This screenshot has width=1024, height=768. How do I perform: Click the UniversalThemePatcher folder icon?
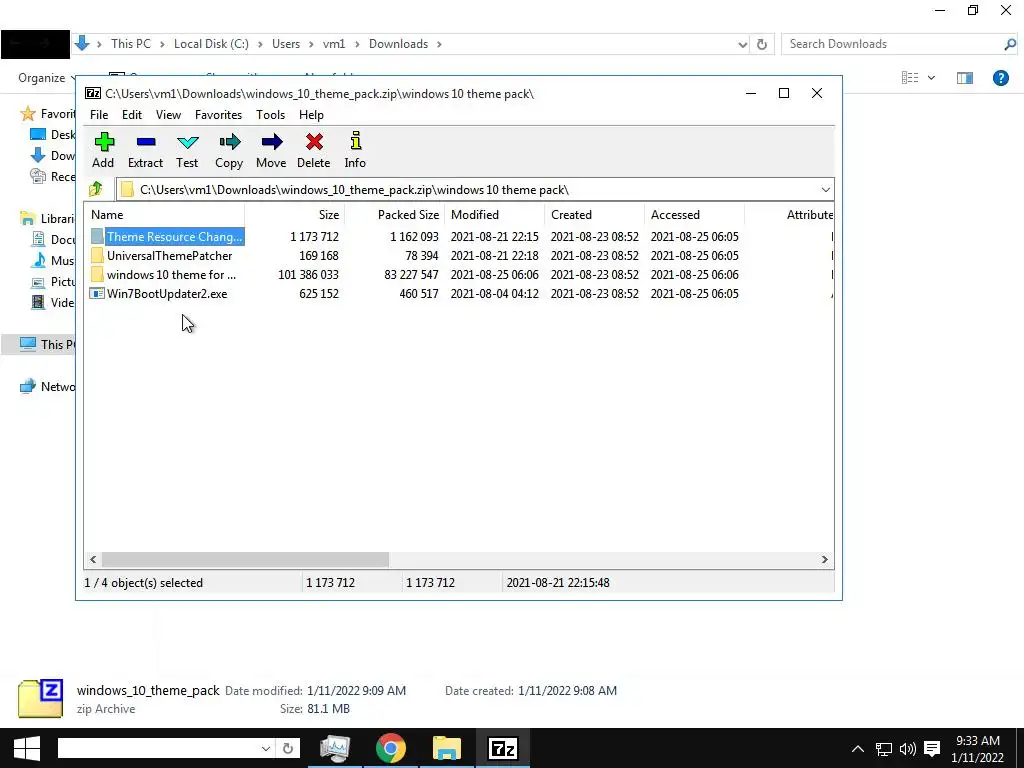[97, 256]
